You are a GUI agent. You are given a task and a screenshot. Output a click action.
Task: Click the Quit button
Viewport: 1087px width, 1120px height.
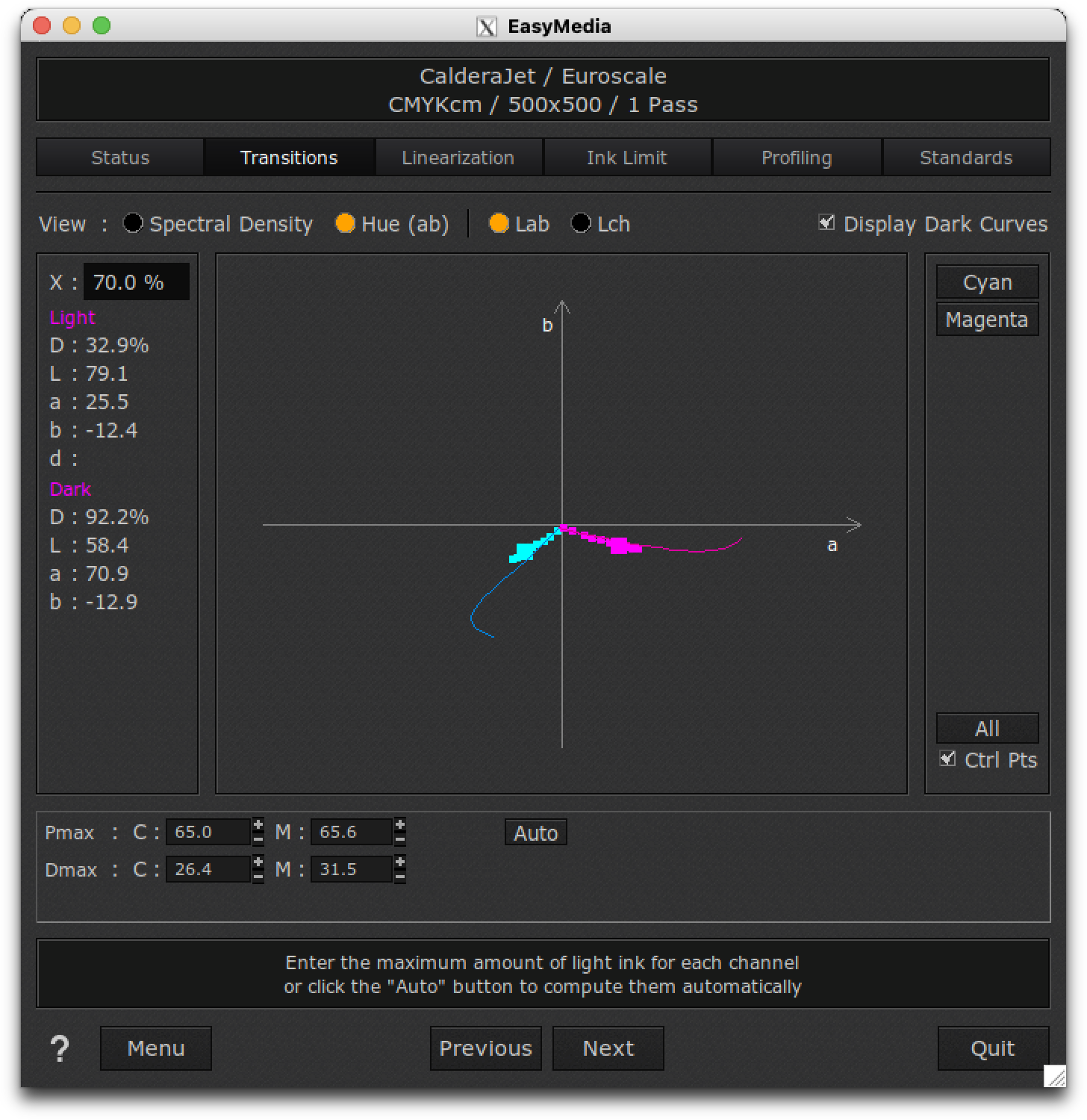993,1048
